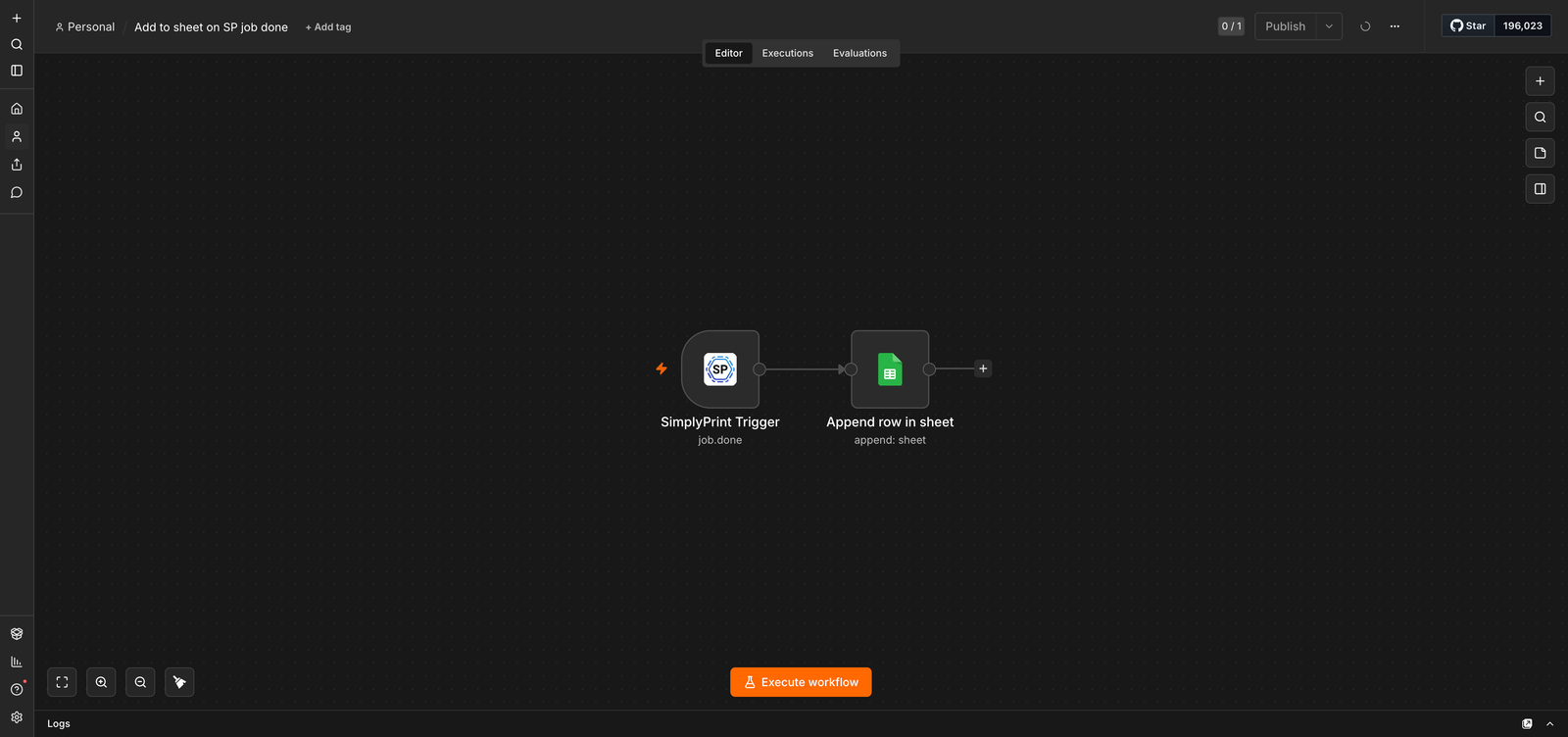
Task: Open the person icon in left sidebar
Action: pos(17,136)
